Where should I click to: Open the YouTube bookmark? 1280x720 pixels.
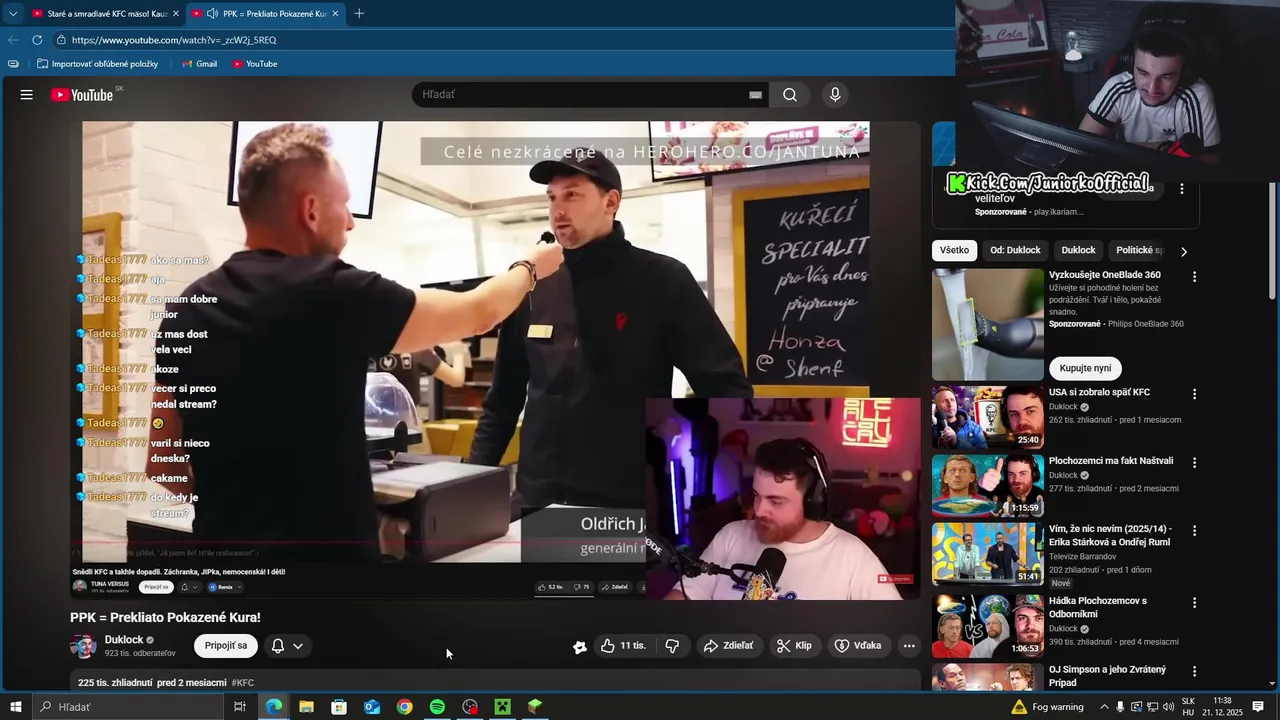(x=254, y=64)
